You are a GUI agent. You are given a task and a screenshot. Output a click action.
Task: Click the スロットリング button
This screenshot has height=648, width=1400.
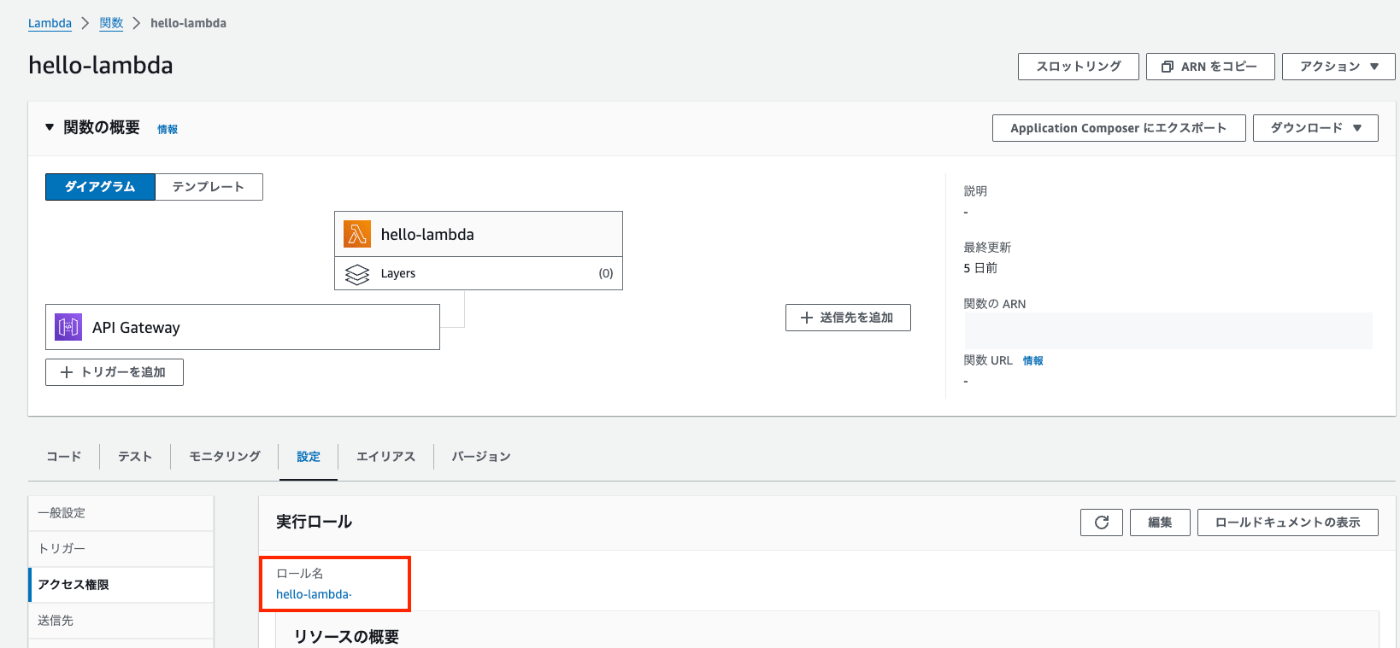coord(1078,67)
